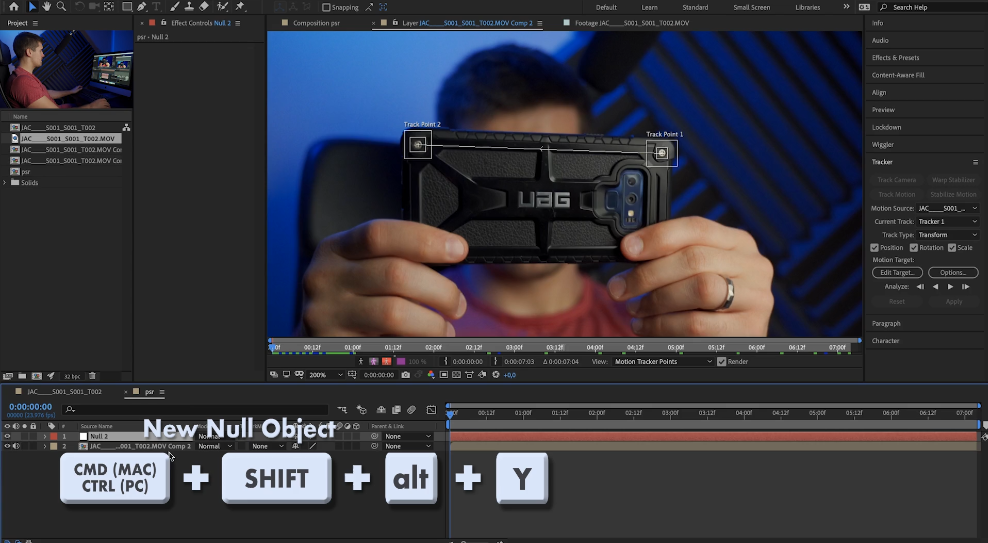Click the interpret footage icon in Project panel
Screen dimensions: 988x543
click(x=8, y=376)
